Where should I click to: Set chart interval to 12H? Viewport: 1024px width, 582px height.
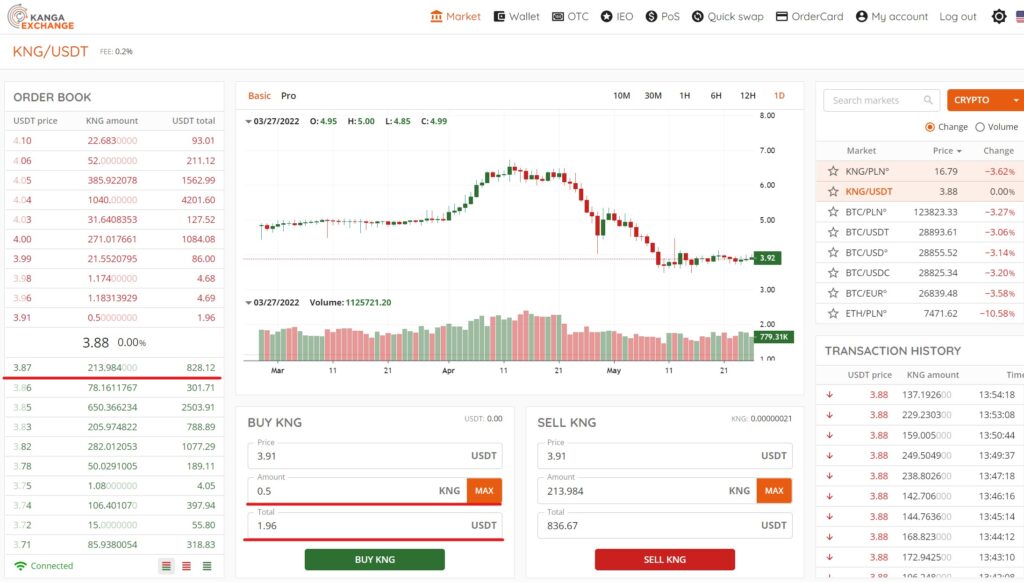click(748, 95)
